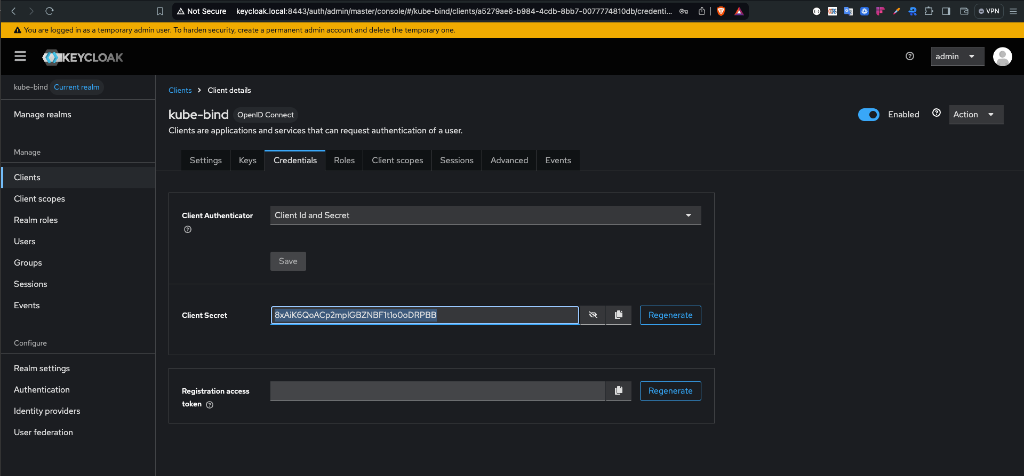
Task: Open the Roles tab
Action: pyautogui.click(x=344, y=160)
